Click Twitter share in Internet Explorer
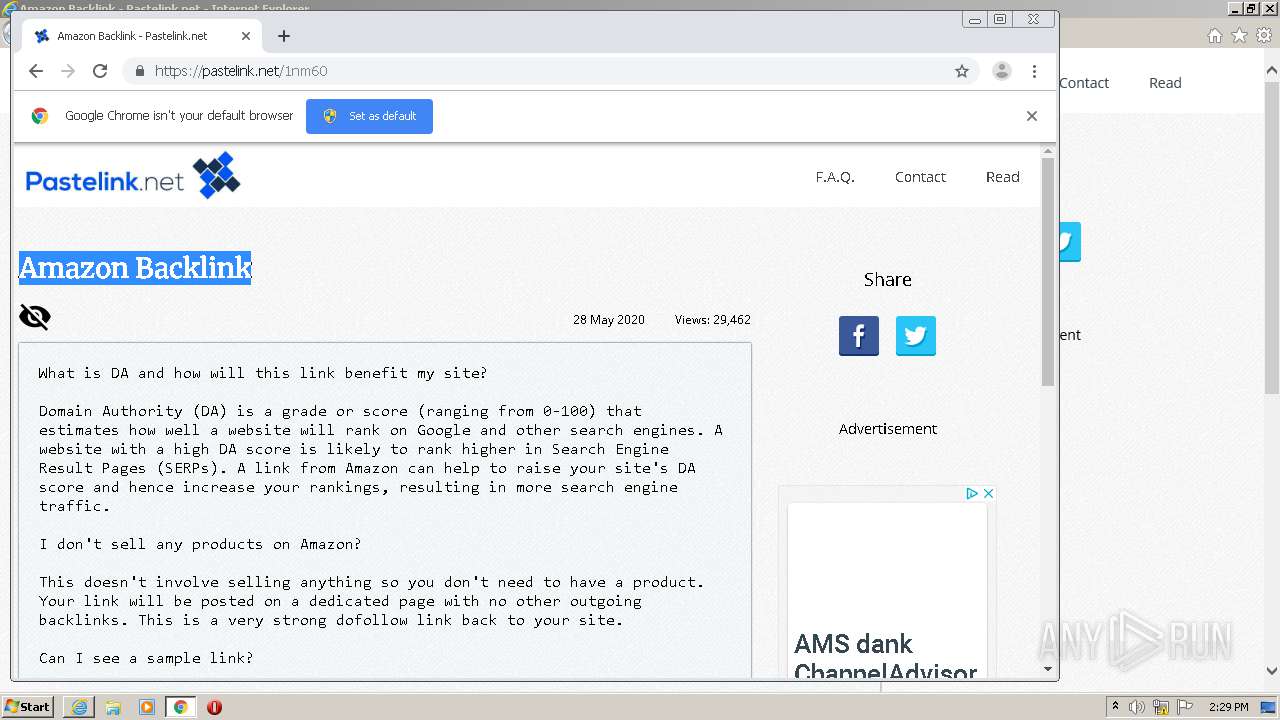 click(x=1070, y=242)
